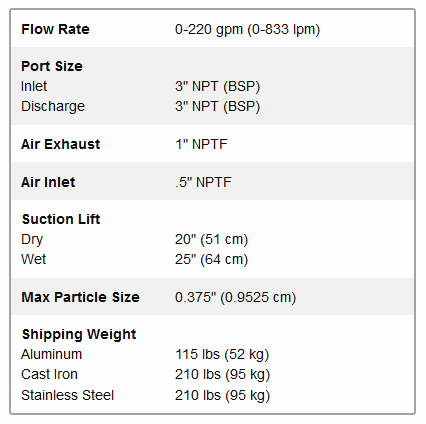The width and height of the screenshot is (426, 424).
Task: Select the Aluminum 115 lbs (52 kg) value
Action: tap(222, 354)
